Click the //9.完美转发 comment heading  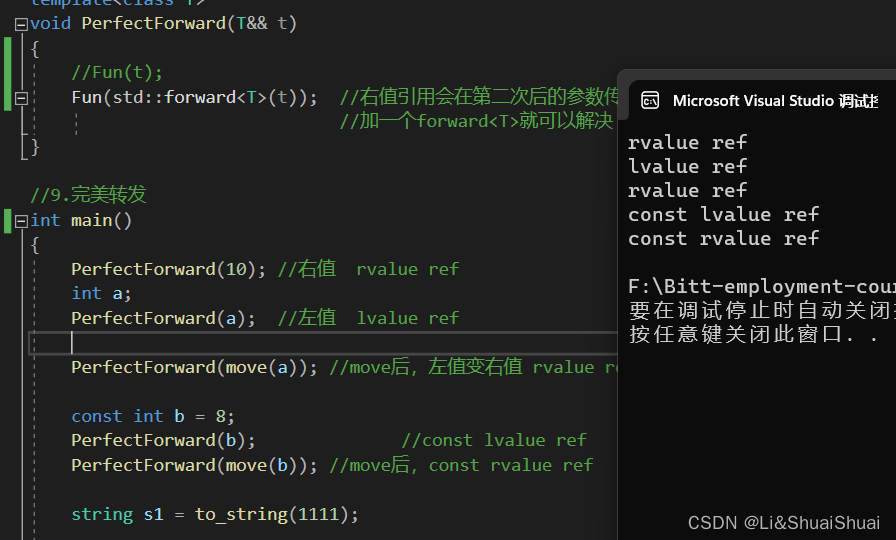89,195
